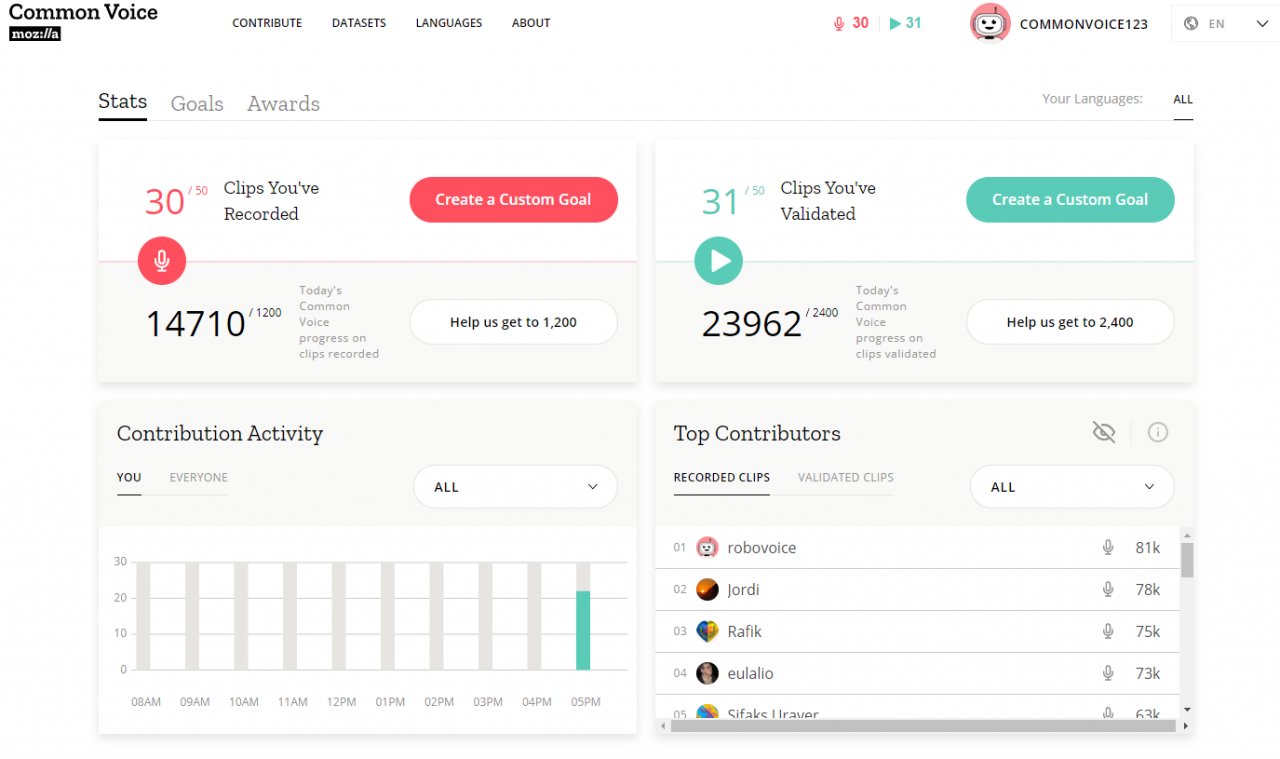Select the EVERYONE activity tab
This screenshot has width=1280, height=759.
pyautogui.click(x=199, y=478)
